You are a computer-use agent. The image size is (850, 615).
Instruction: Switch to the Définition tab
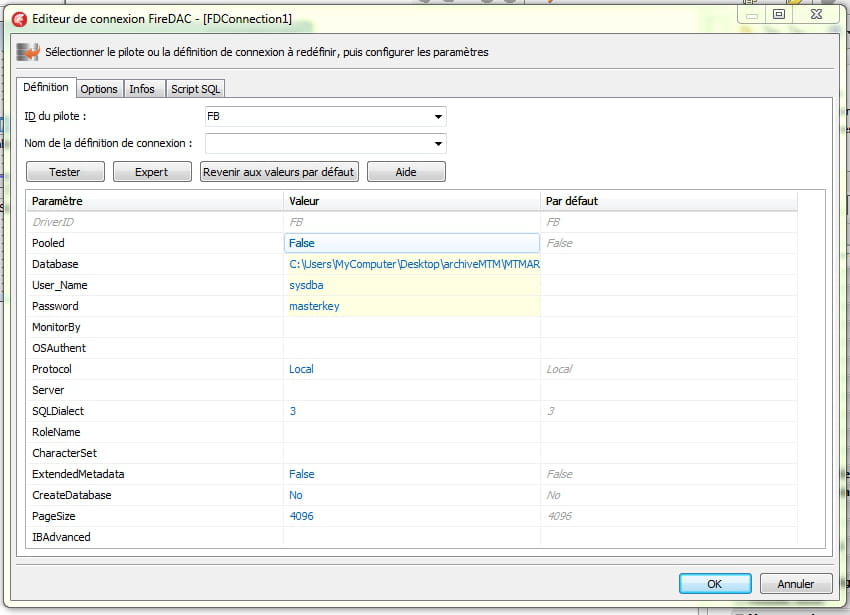46,87
